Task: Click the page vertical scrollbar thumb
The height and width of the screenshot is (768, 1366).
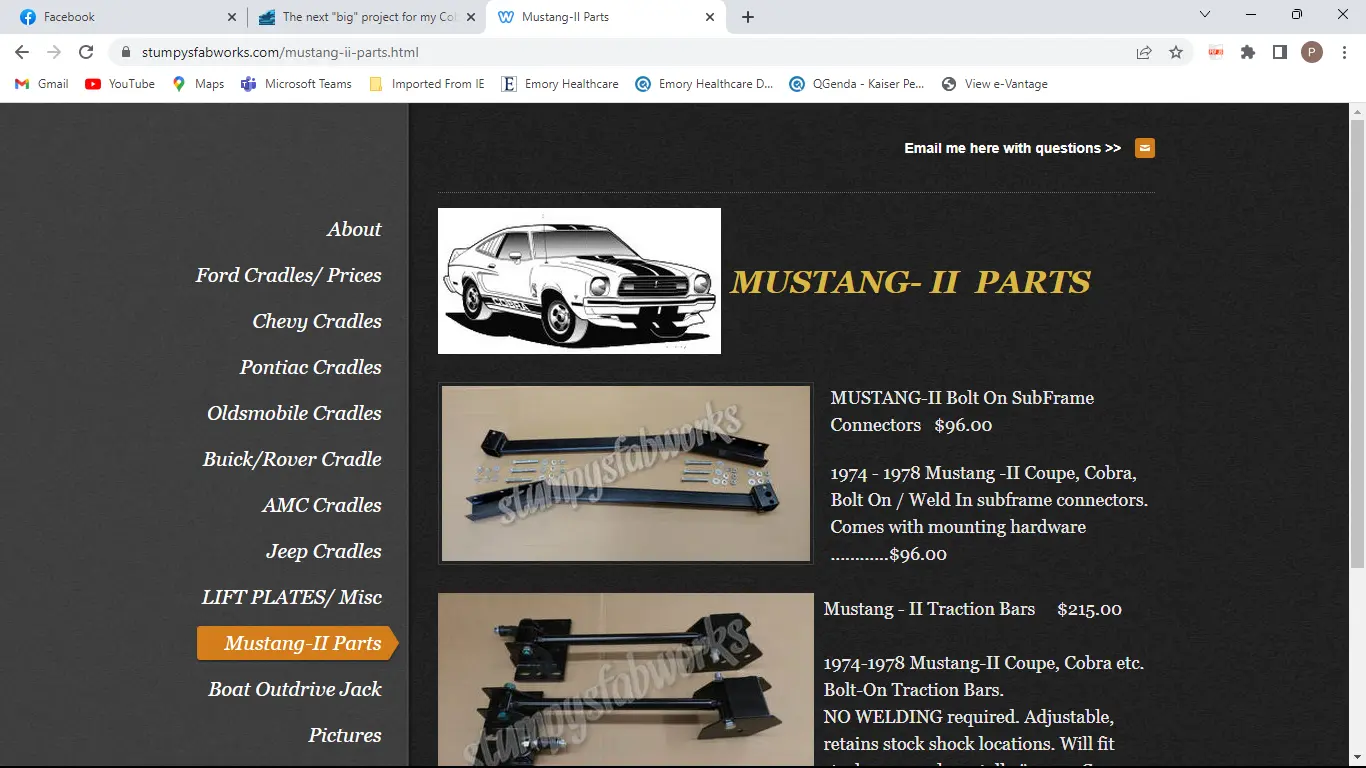Action: coord(1357,343)
